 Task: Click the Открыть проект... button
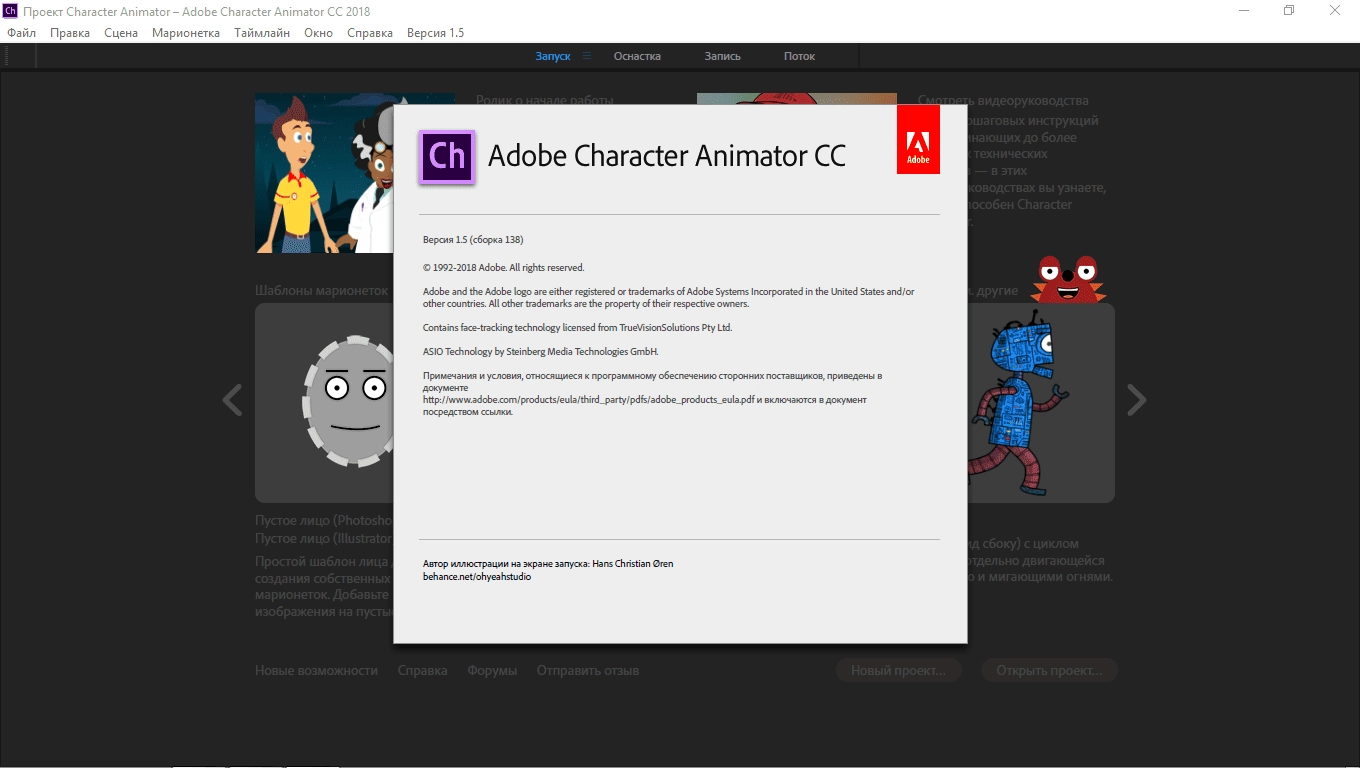pyautogui.click(x=1049, y=670)
